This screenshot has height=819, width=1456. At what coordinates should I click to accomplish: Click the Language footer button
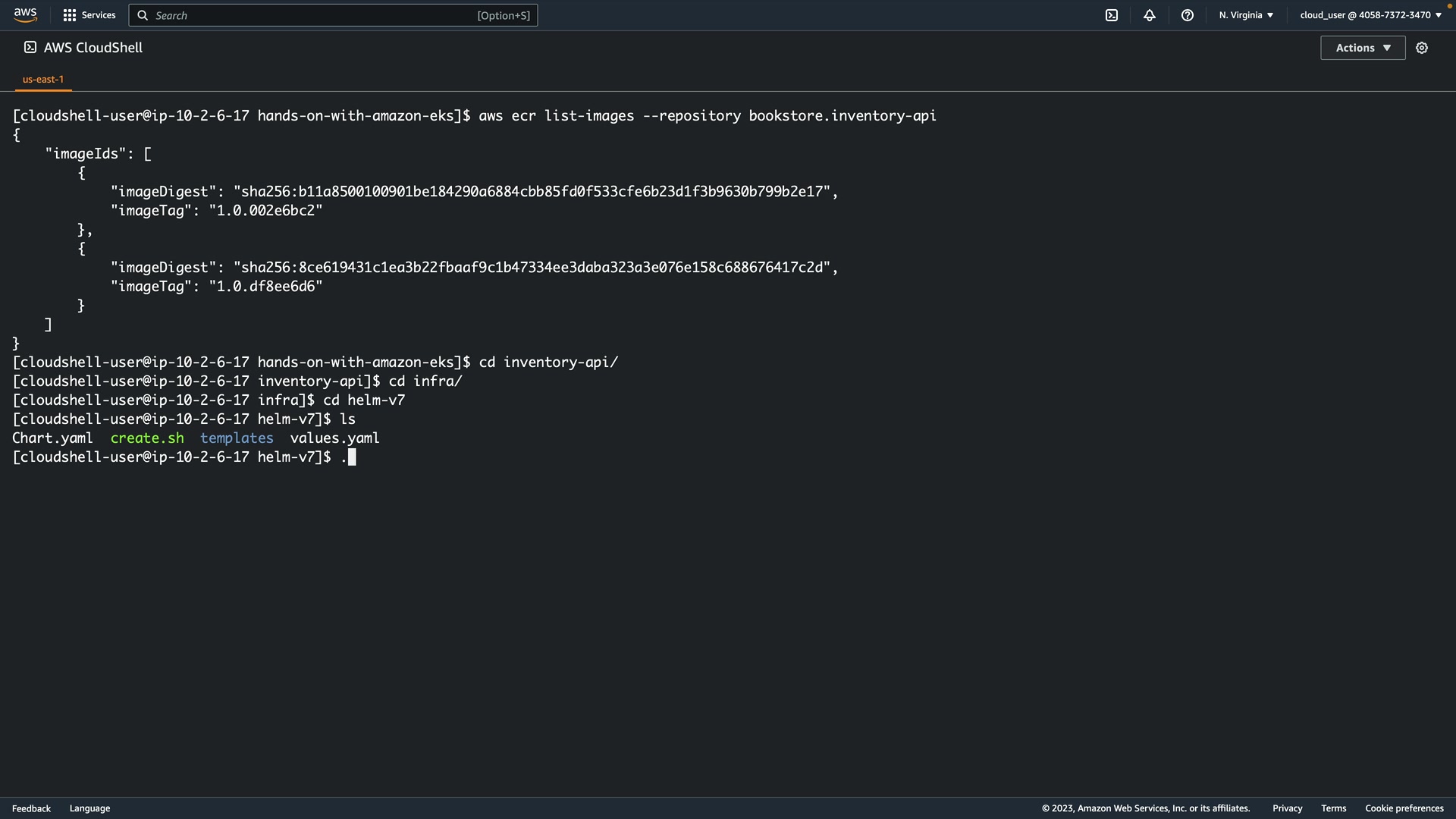coord(89,808)
